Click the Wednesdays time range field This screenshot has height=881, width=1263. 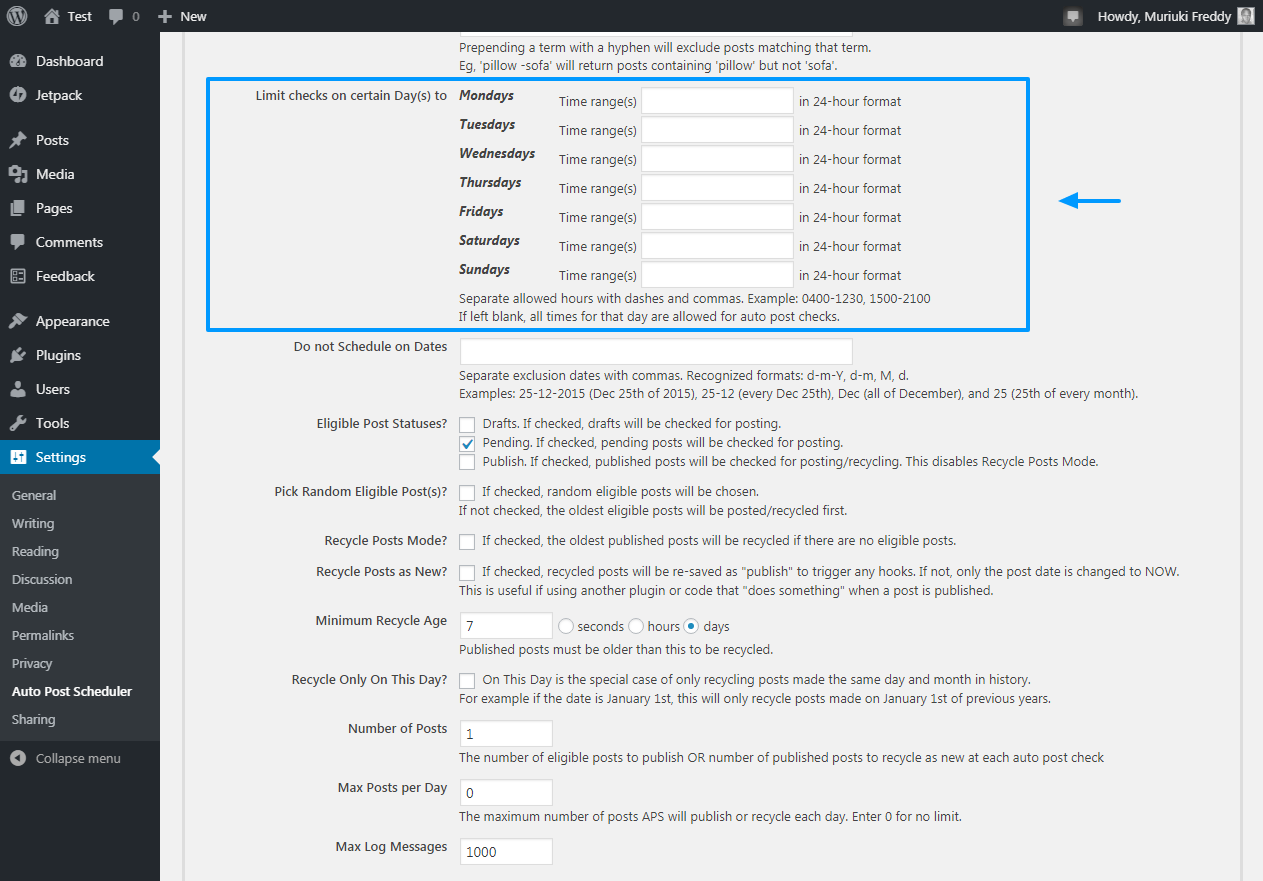(717, 159)
